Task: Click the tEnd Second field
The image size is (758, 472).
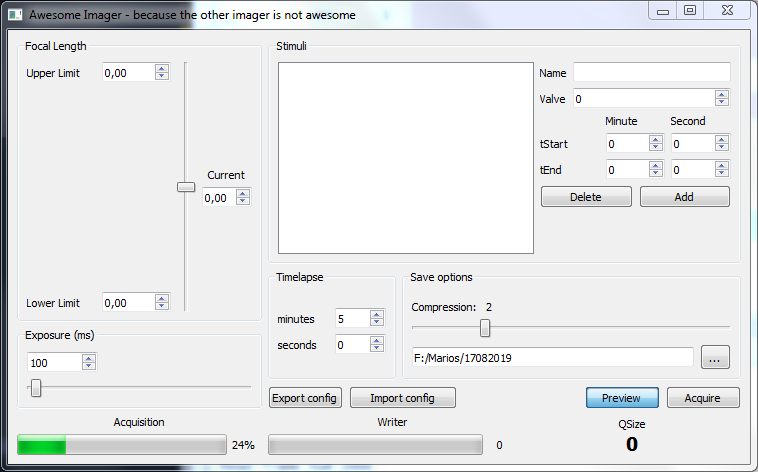Action: [x=693, y=170]
